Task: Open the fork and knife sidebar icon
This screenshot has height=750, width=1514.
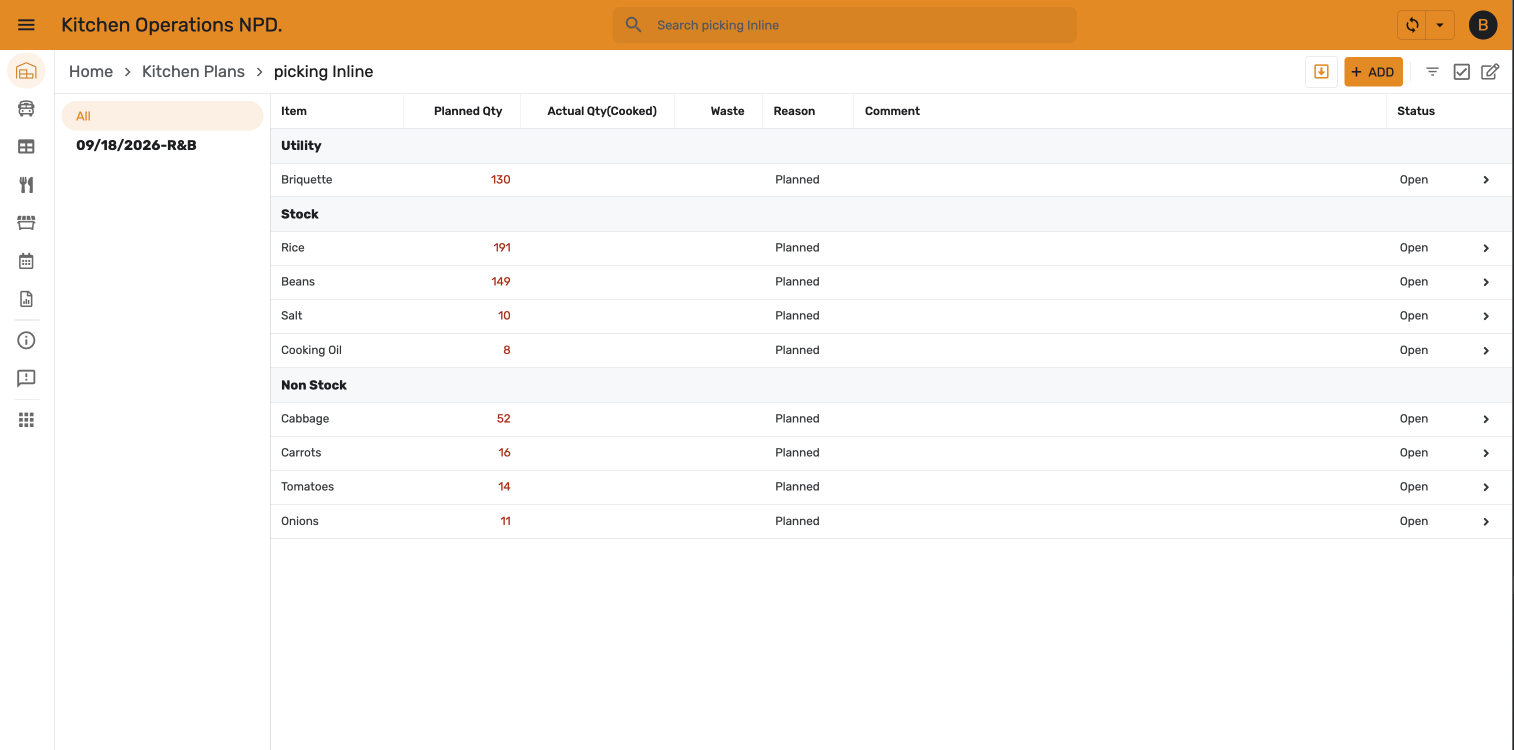Action: [x=26, y=185]
